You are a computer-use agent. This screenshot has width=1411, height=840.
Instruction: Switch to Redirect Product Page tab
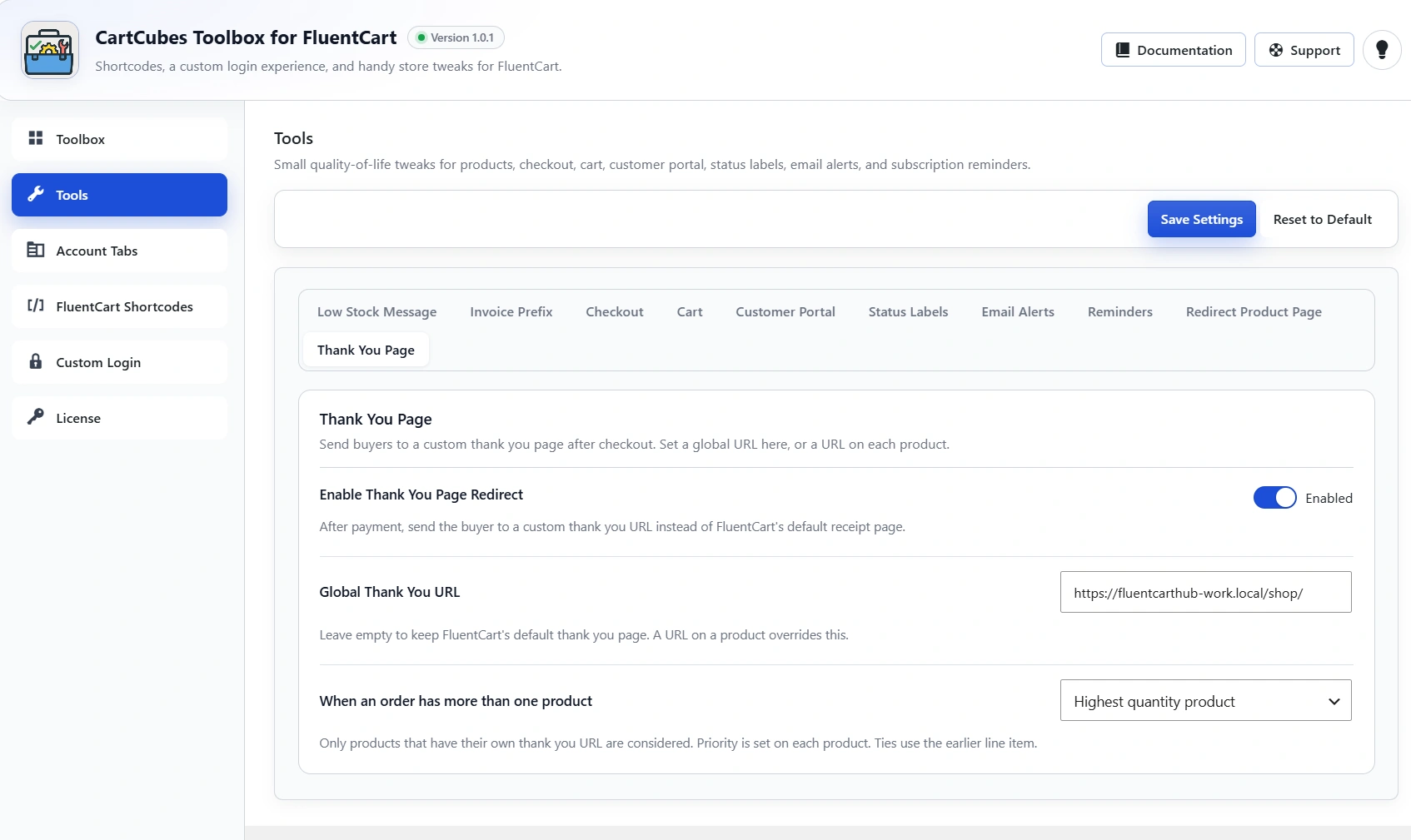click(x=1254, y=312)
